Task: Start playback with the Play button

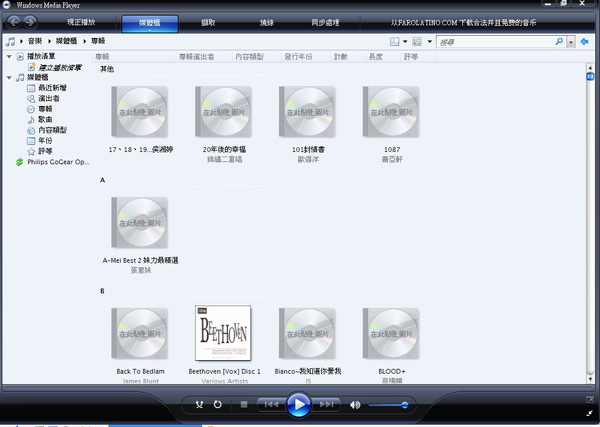Action: point(298,404)
